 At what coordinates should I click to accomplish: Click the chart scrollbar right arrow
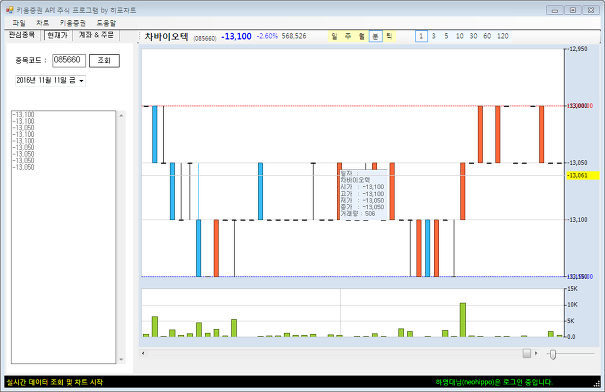pyautogui.click(x=536, y=353)
